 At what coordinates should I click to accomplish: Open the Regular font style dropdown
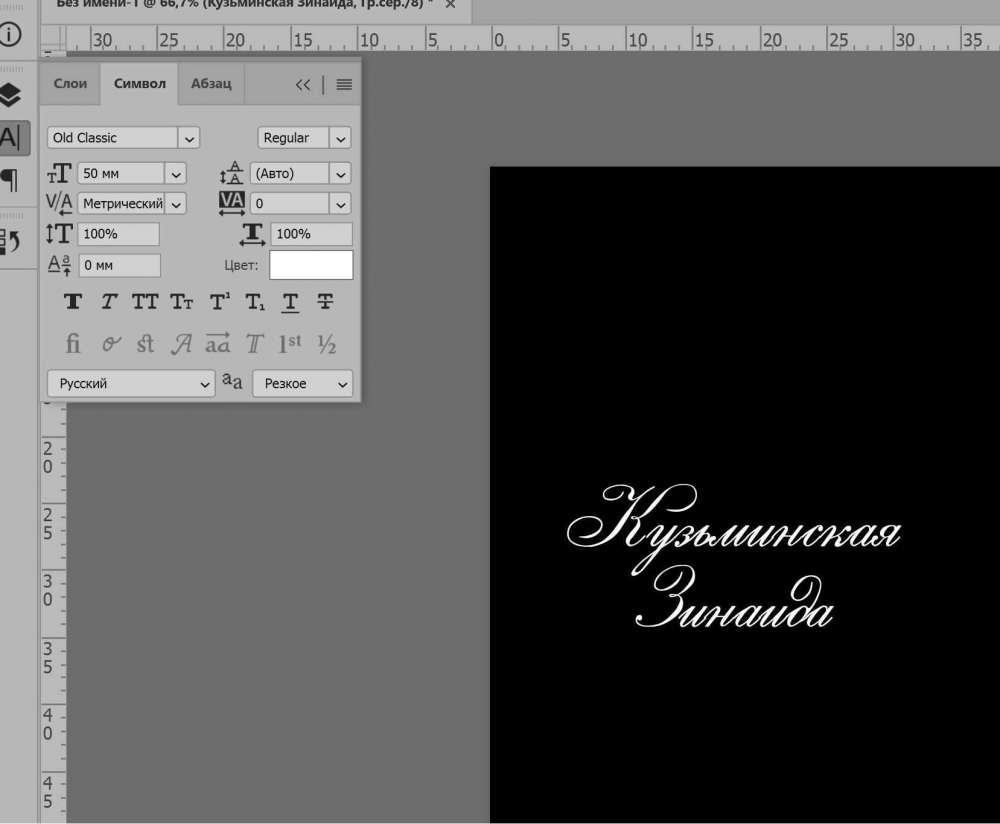point(341,138)
